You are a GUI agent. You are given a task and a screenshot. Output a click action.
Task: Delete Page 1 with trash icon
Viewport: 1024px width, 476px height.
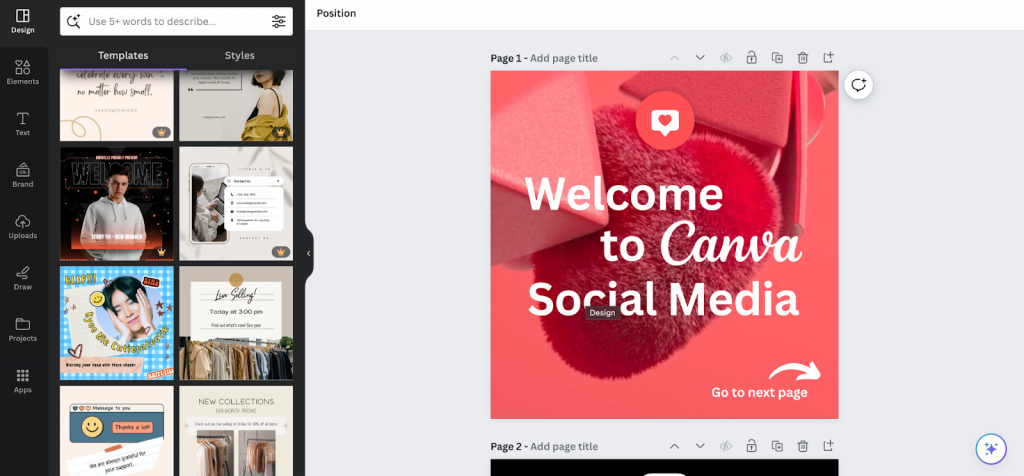click(803, 57)
